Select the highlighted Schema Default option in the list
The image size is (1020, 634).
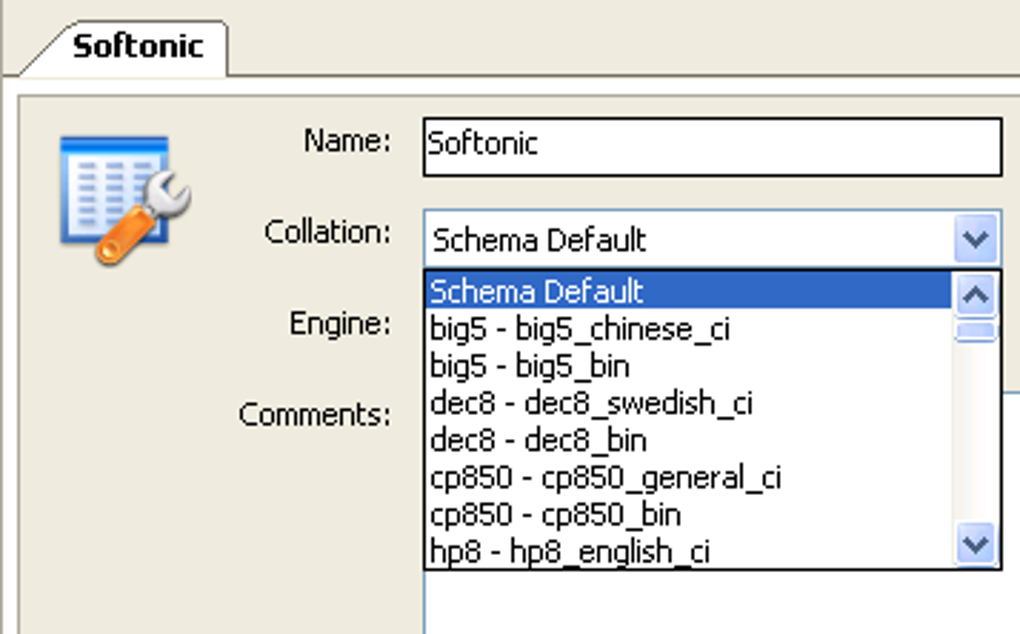pos(688,291)
